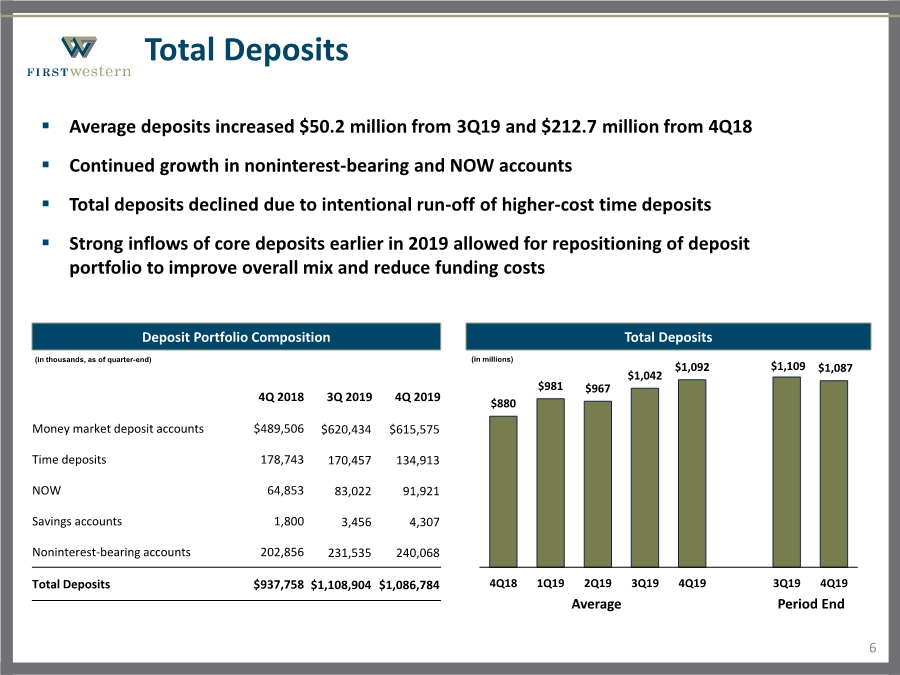Click the average bar labeled $1,092
Image resolution: width=900 pixels, height=675 pixels.
692,473
